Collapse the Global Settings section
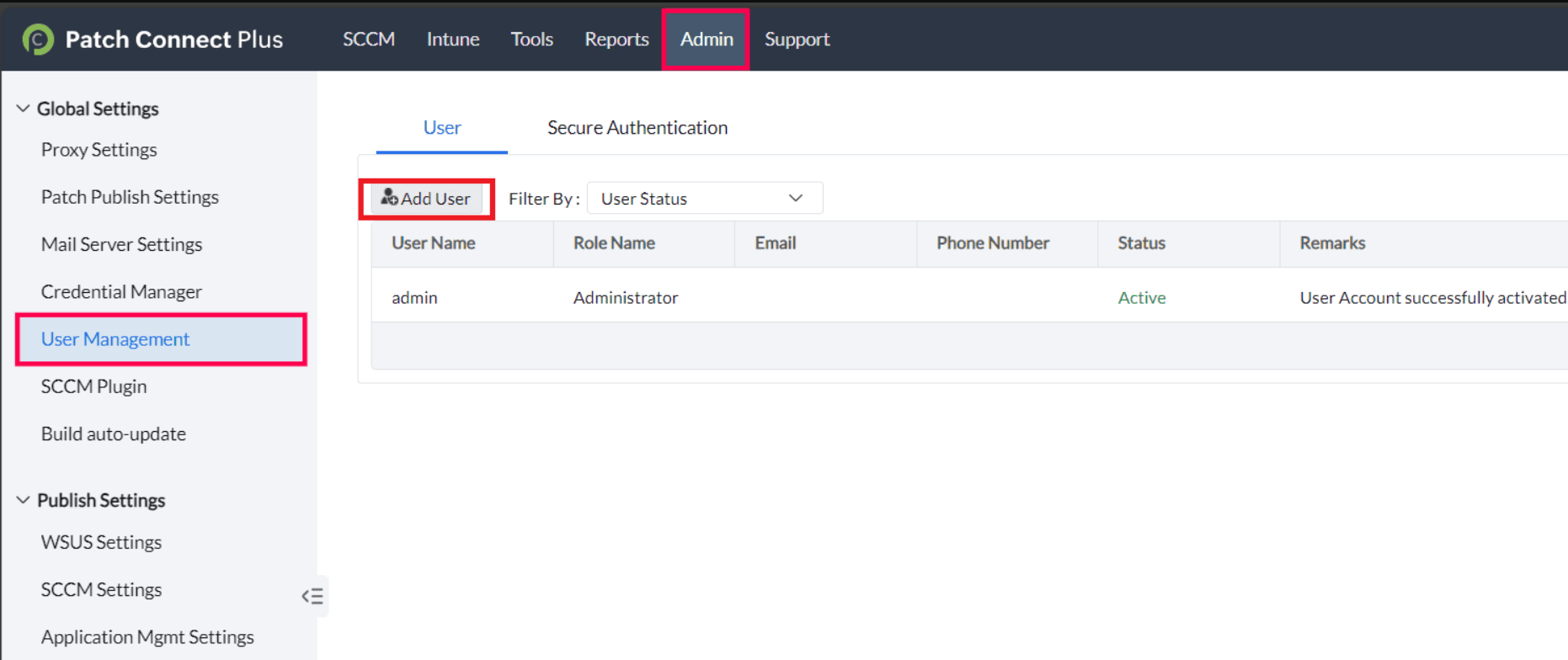 click(x=23, y=109)
